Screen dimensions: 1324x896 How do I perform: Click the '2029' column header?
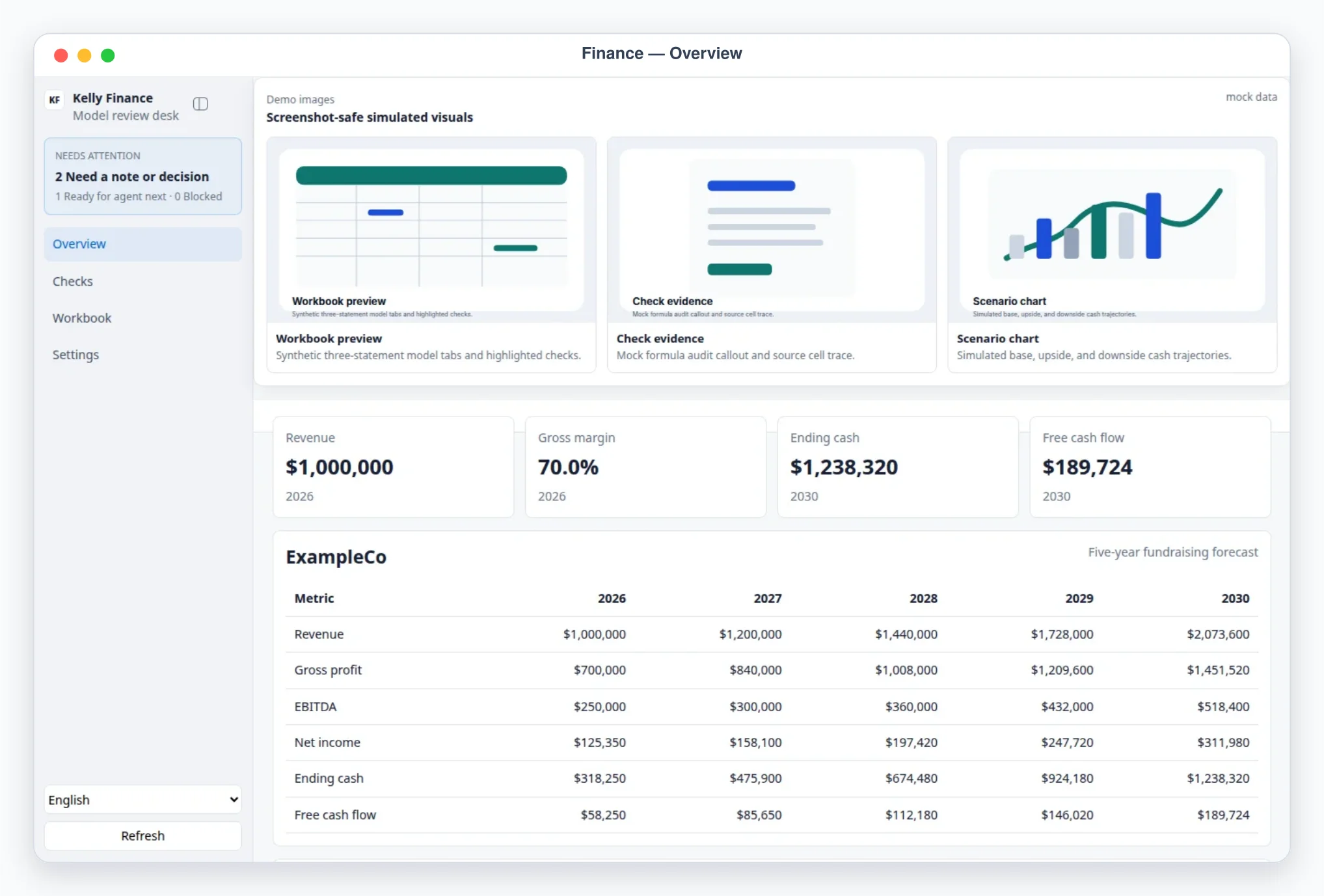(x=1079, y=599)
